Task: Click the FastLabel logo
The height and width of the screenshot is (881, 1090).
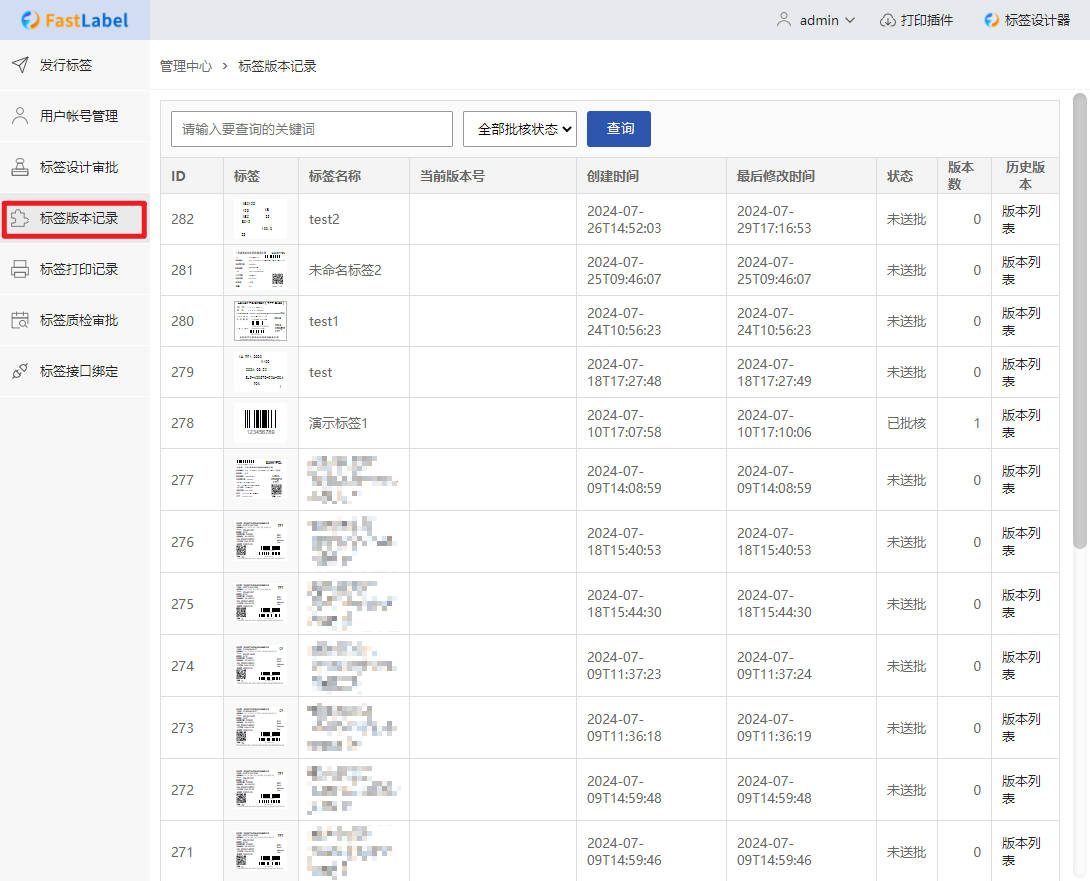Action: [x=75, y=20]
